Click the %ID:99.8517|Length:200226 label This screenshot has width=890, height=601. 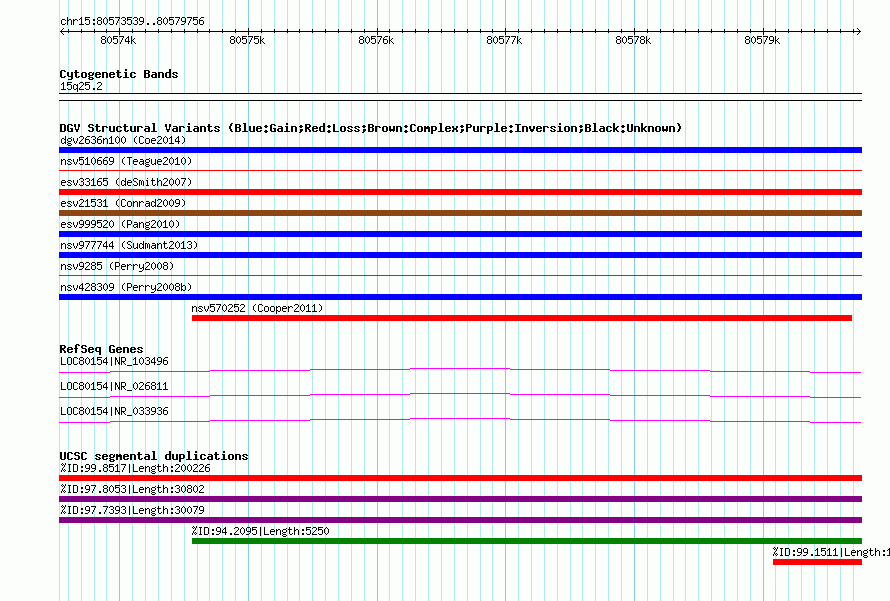point(135,468)
